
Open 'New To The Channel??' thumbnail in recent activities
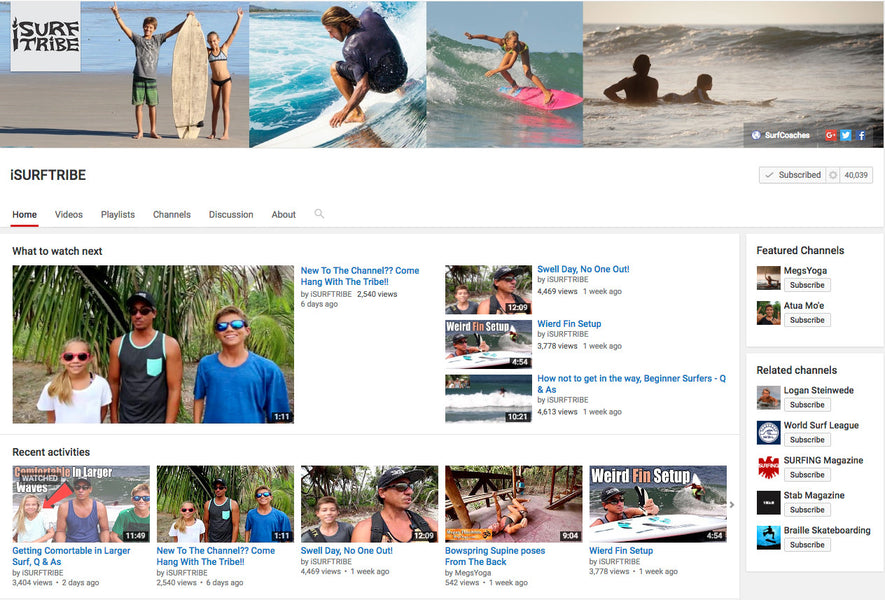coord(225,504)
